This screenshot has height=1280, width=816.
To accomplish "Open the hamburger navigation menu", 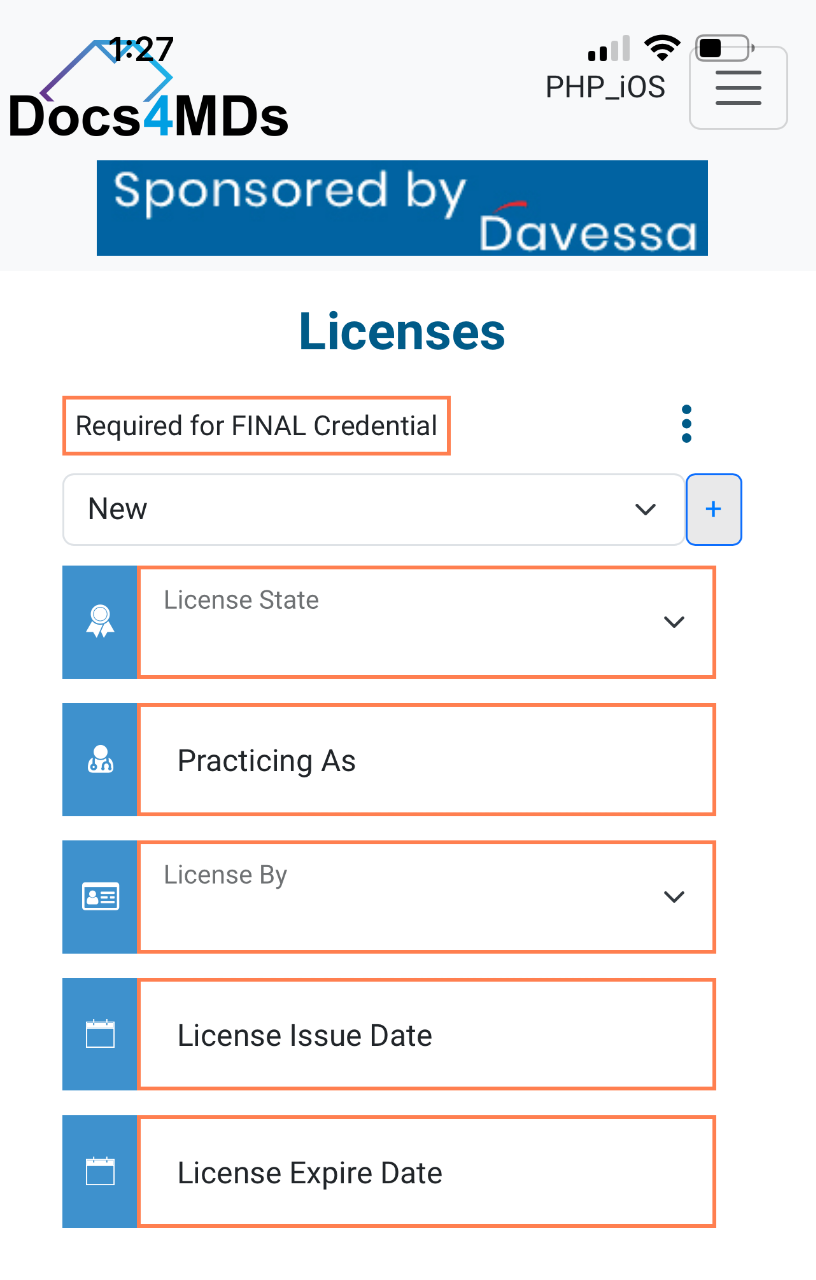I will click(738, 88).
